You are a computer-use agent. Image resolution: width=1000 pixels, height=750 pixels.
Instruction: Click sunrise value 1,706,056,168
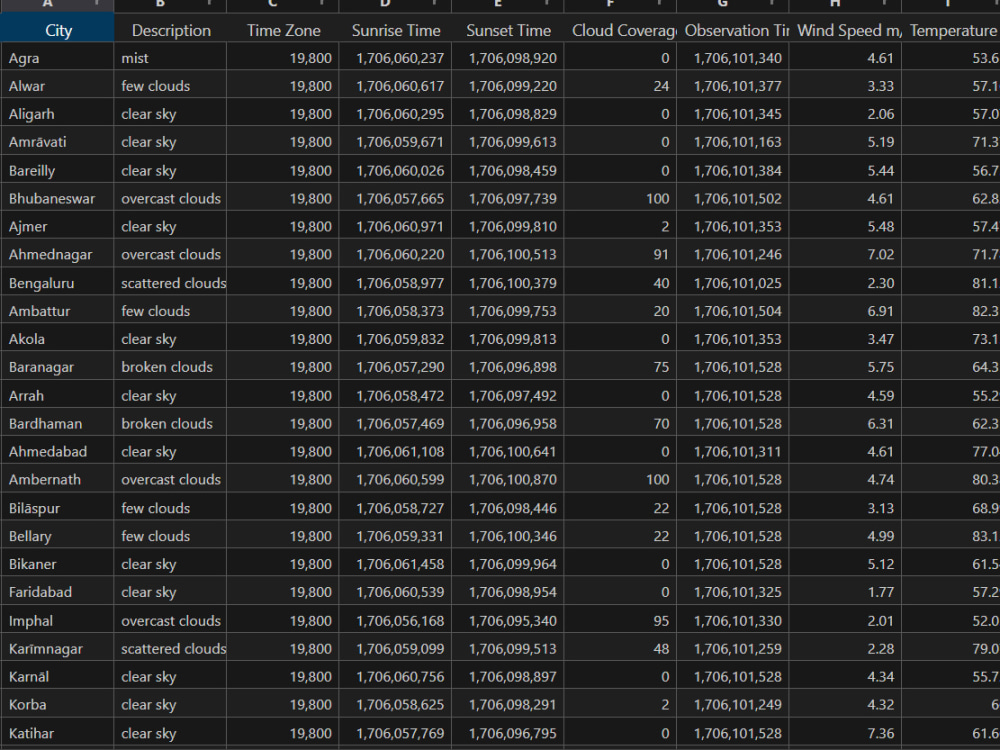tap(395, 621)
